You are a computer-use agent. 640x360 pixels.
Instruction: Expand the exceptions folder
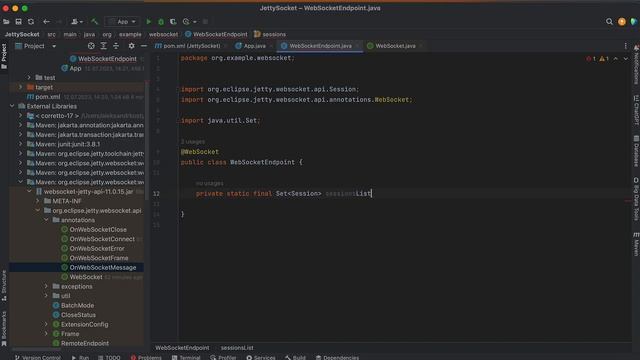click(46, 287)
